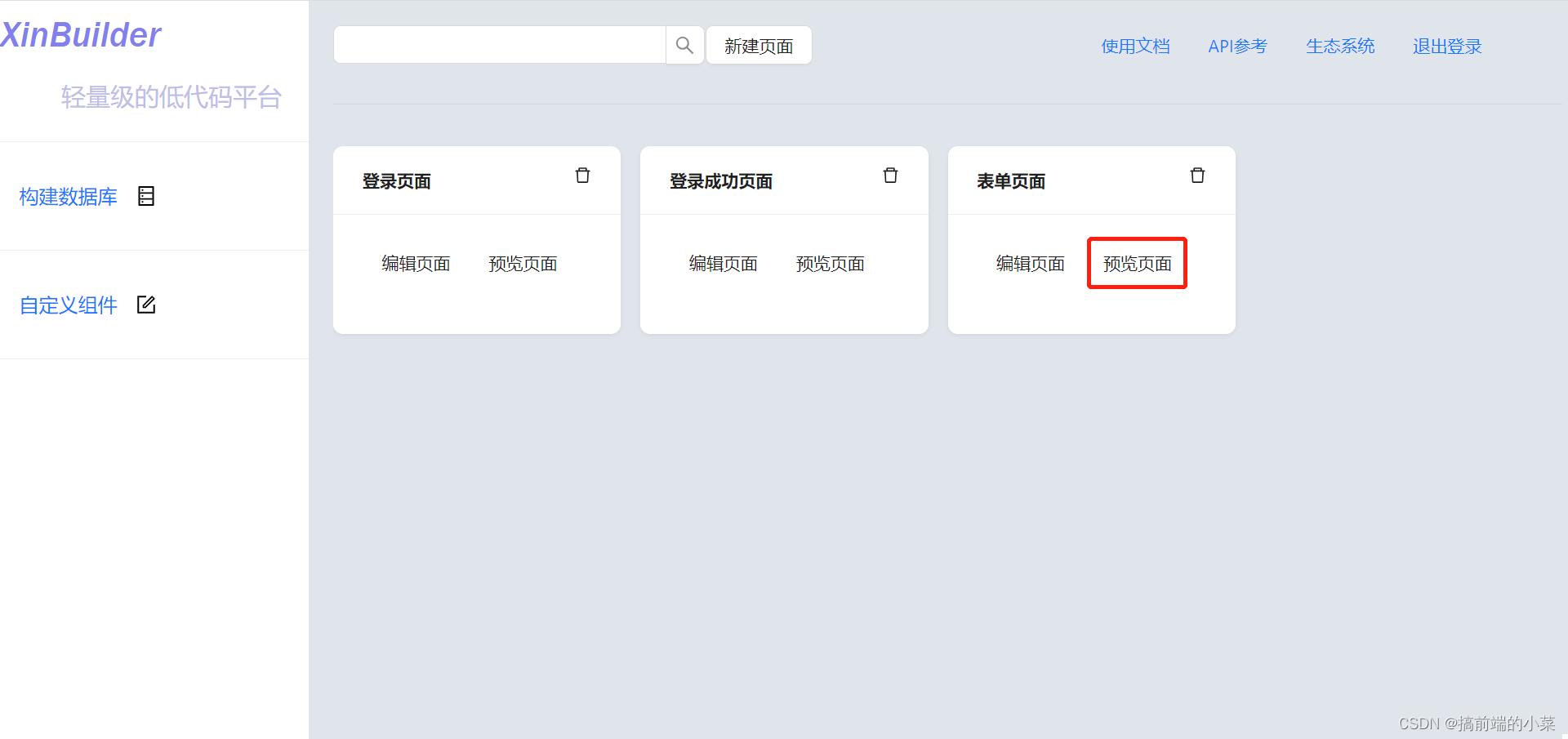Preview the 登录页面 via 预览页面
Screen dimensions: 1568x739
(x=523, y=264)
